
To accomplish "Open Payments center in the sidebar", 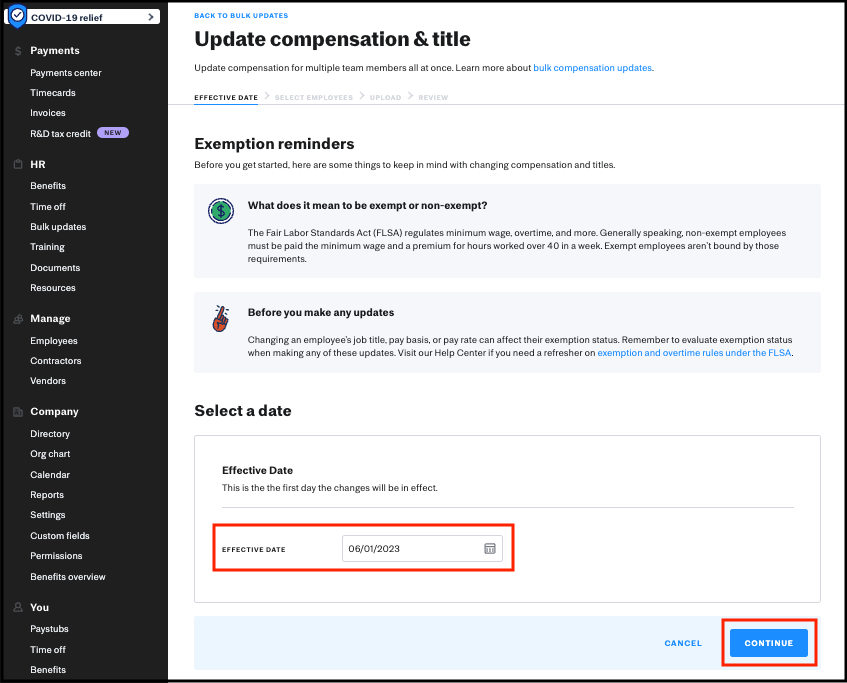I will [x=66, y=73].
